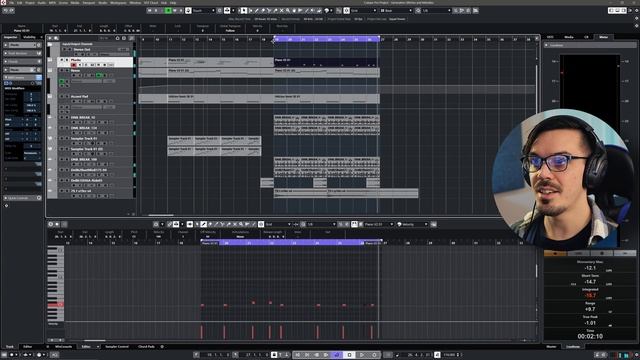Click the automation mode icon beside the Touch dropdown

[188, 11]
